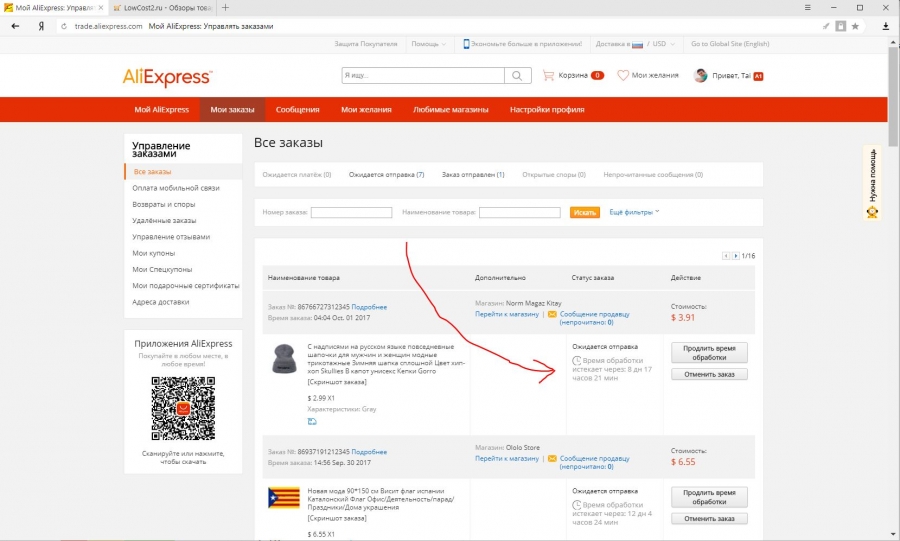The width and height of the screenshot is (900, 541).
Task: Click the mobile app phone icon
Action: pos(466,44)
